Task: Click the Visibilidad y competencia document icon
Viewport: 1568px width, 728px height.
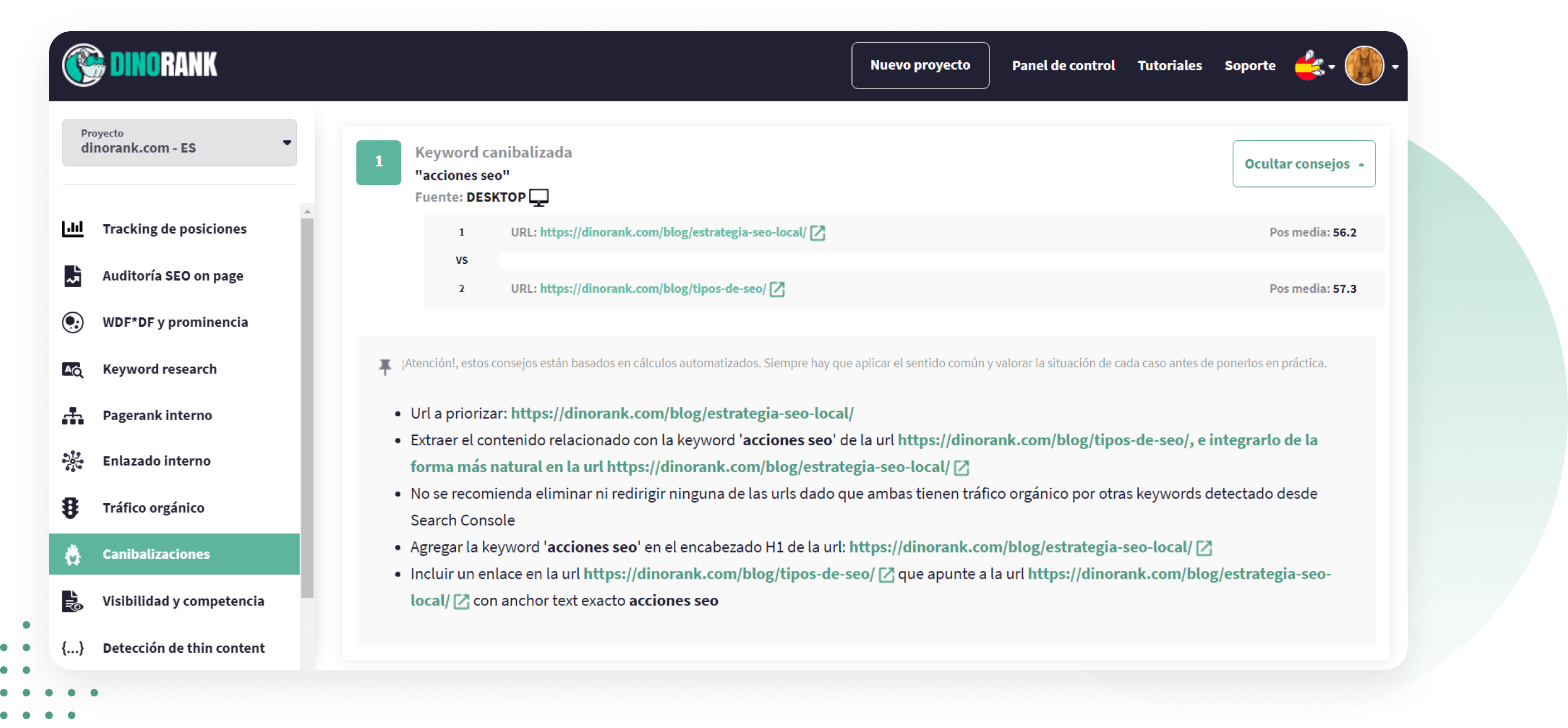Action: 72,601
